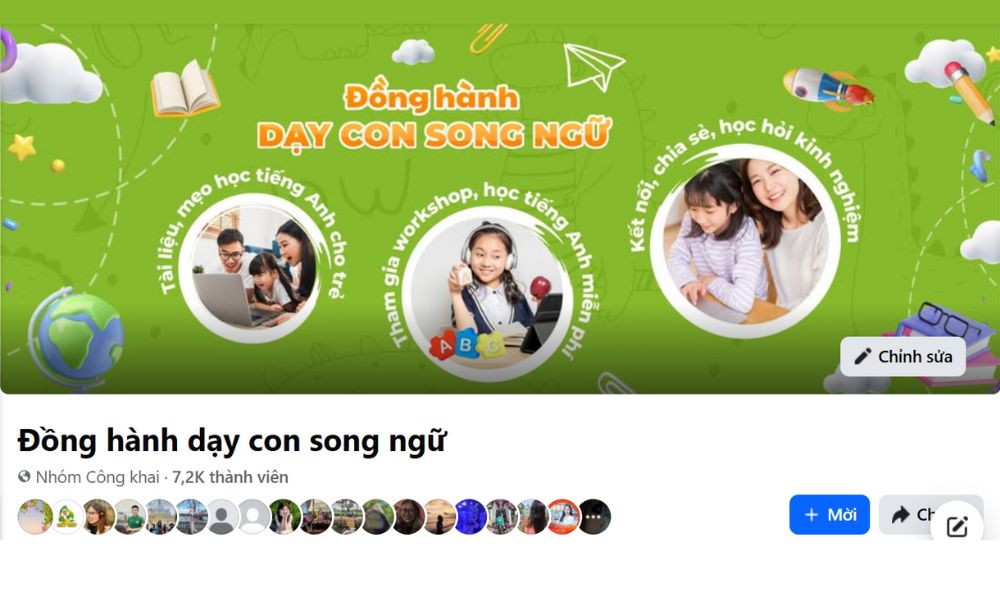Viewport: 1000px width, 600px height.
Task: Open the first gray default-silhouette member avatar
Action: (223, 516)
